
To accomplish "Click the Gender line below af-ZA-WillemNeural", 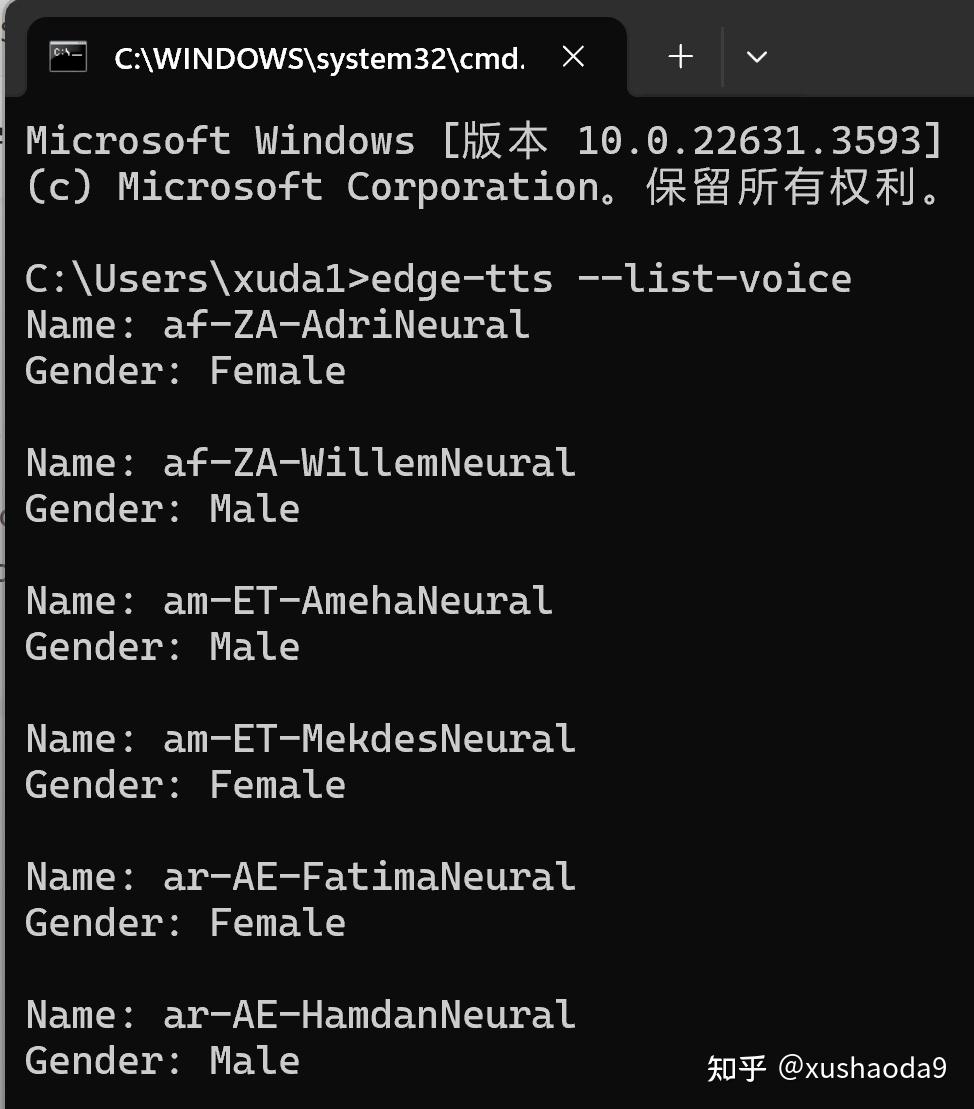I will (162, 509).
